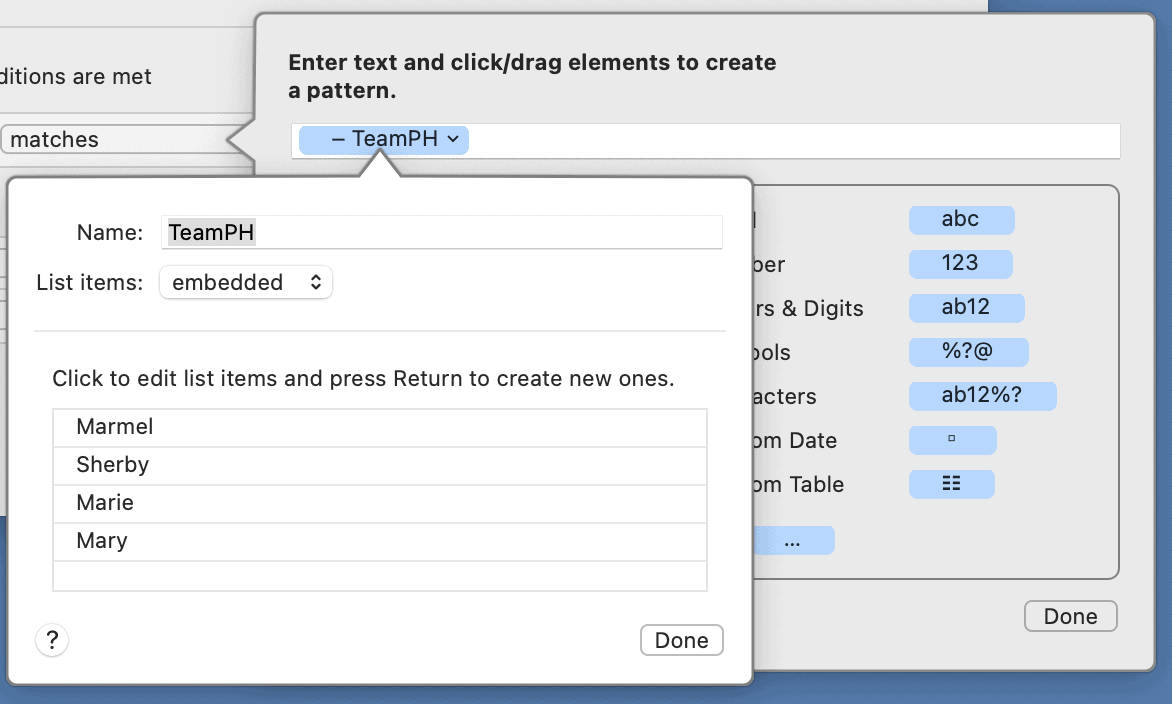Edit the Name field containing TeamPH

[x=442, y=232]
